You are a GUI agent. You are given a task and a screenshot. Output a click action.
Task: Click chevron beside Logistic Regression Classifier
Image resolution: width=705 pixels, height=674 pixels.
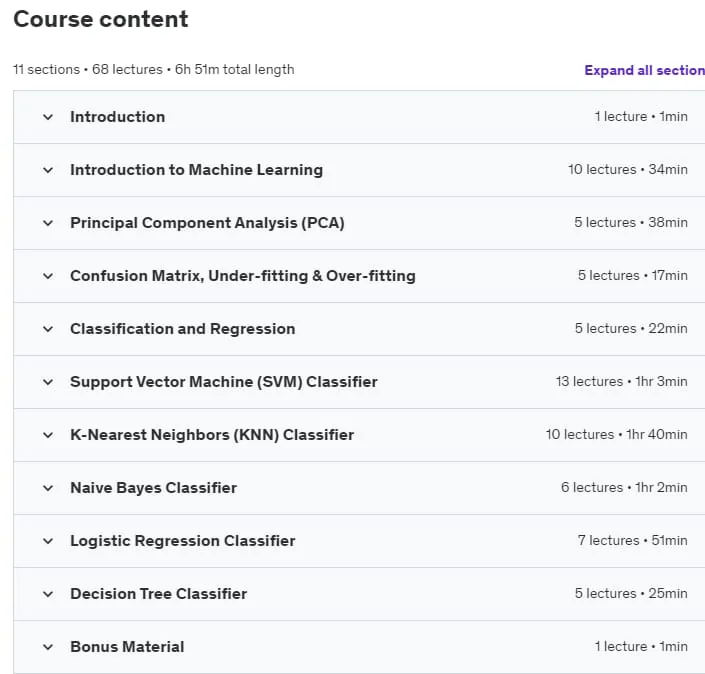point(48,542)
